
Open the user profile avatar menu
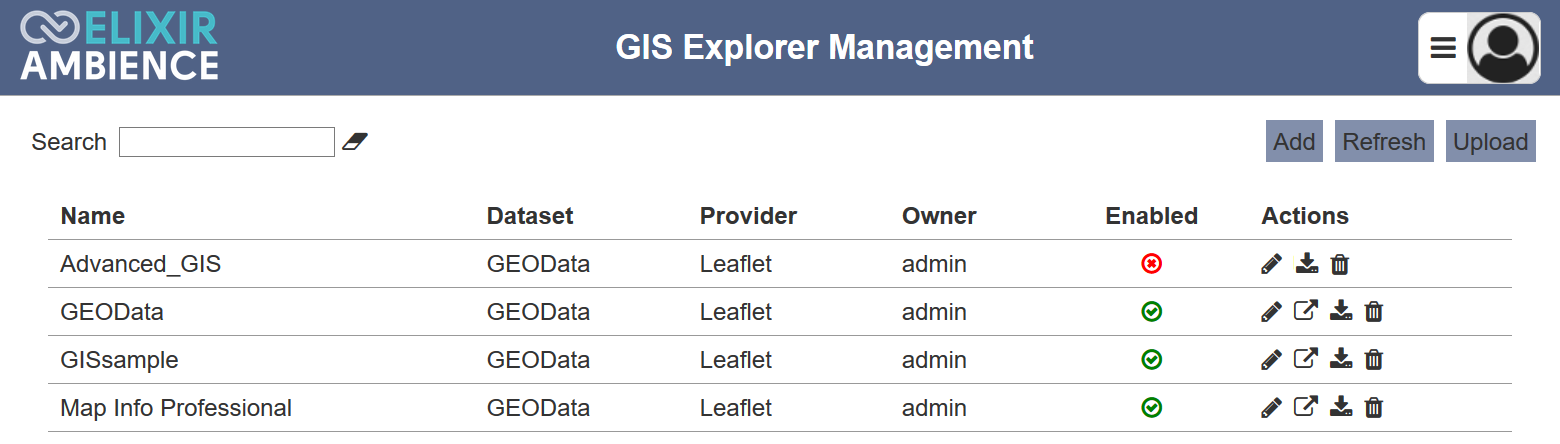point(1504,48)
